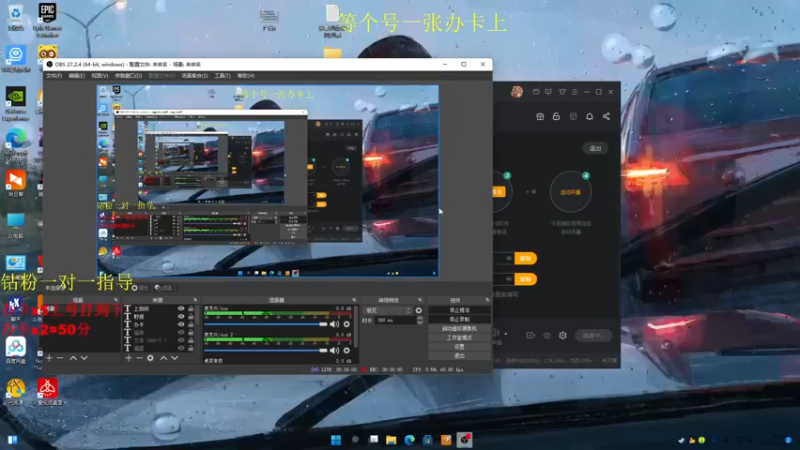The image size is (800, 450).
Task: Open 麦克风/Aux audio settings gear
Action: tap(347, 324)
